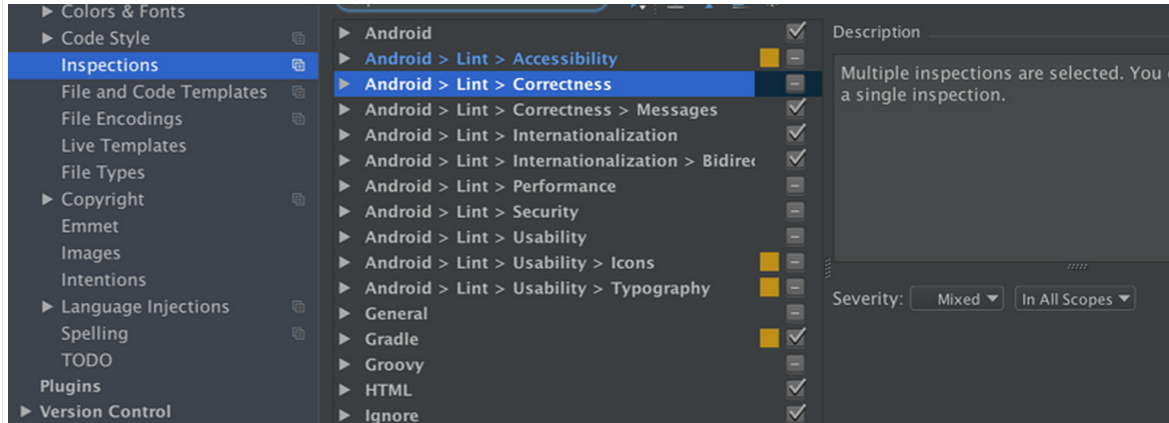Screen dimensions: 1169x423
Task: Expand Android Lint Accessibility group
Action: pos(344,58)
